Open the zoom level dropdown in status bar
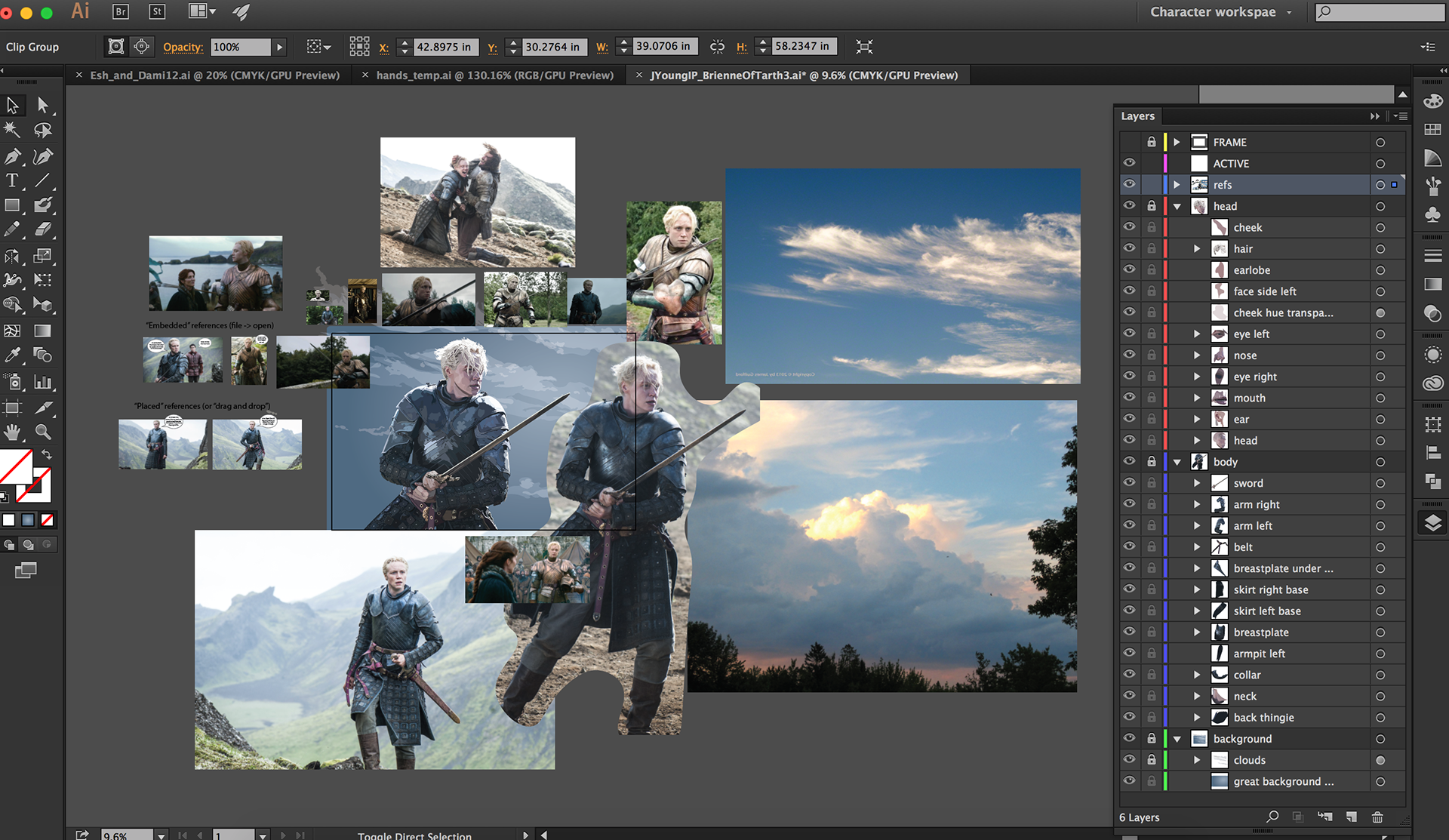The image size is (1449, 840). [x=162, y=835]
